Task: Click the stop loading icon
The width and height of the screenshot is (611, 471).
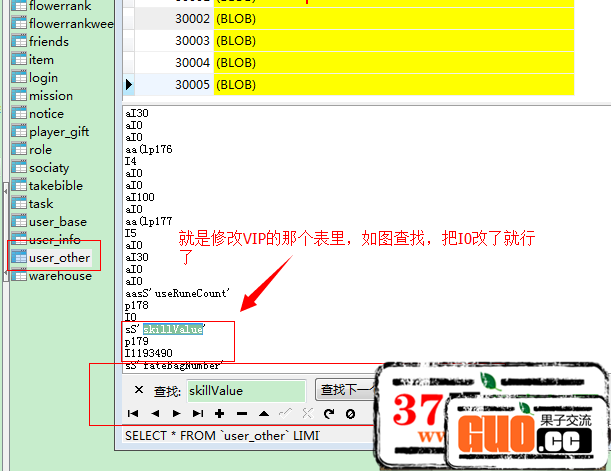Action: coord(350,414)
